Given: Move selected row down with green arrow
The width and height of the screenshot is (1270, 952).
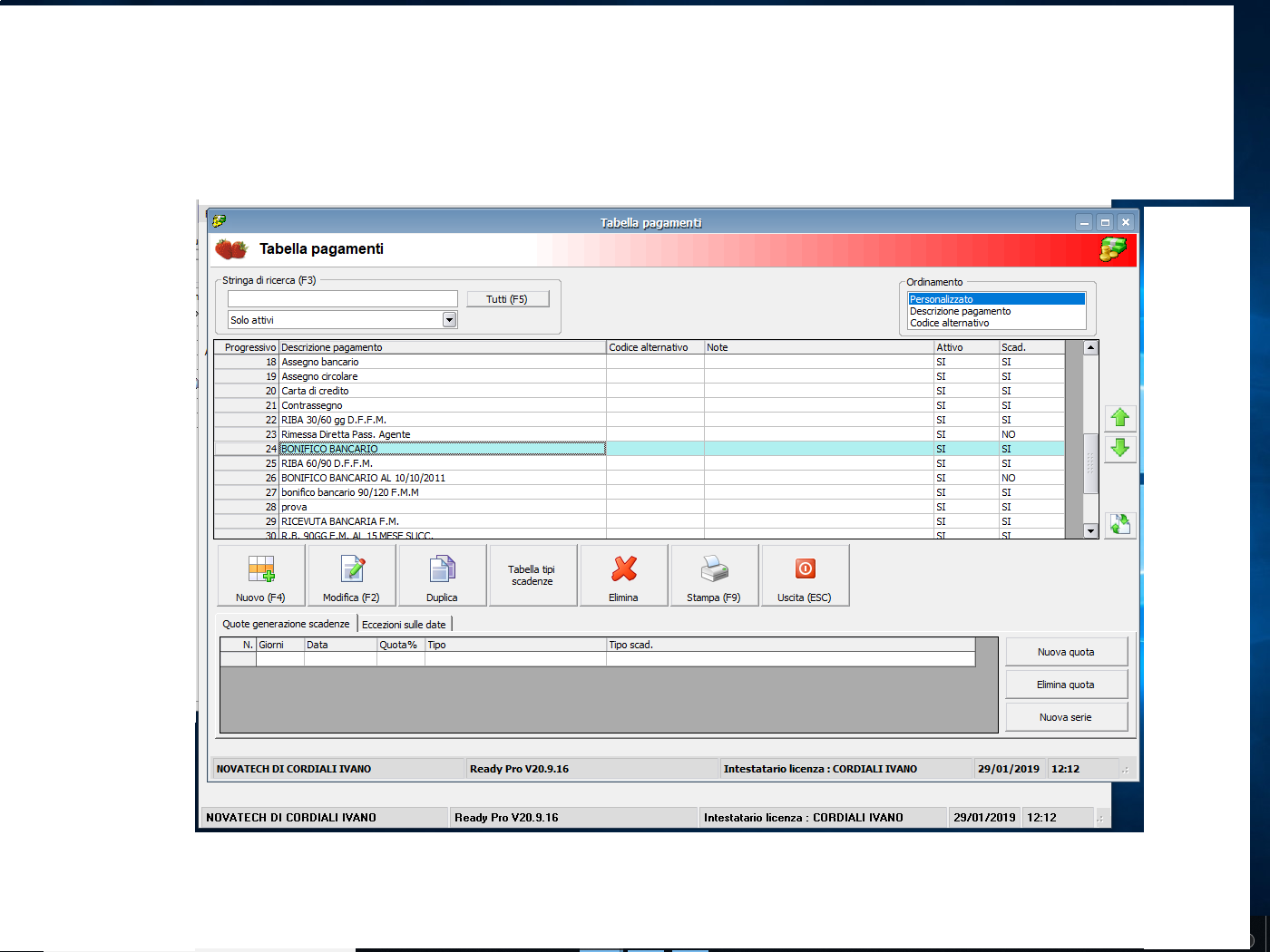Looking at the screenshot, I should (x=1120, y=448).
